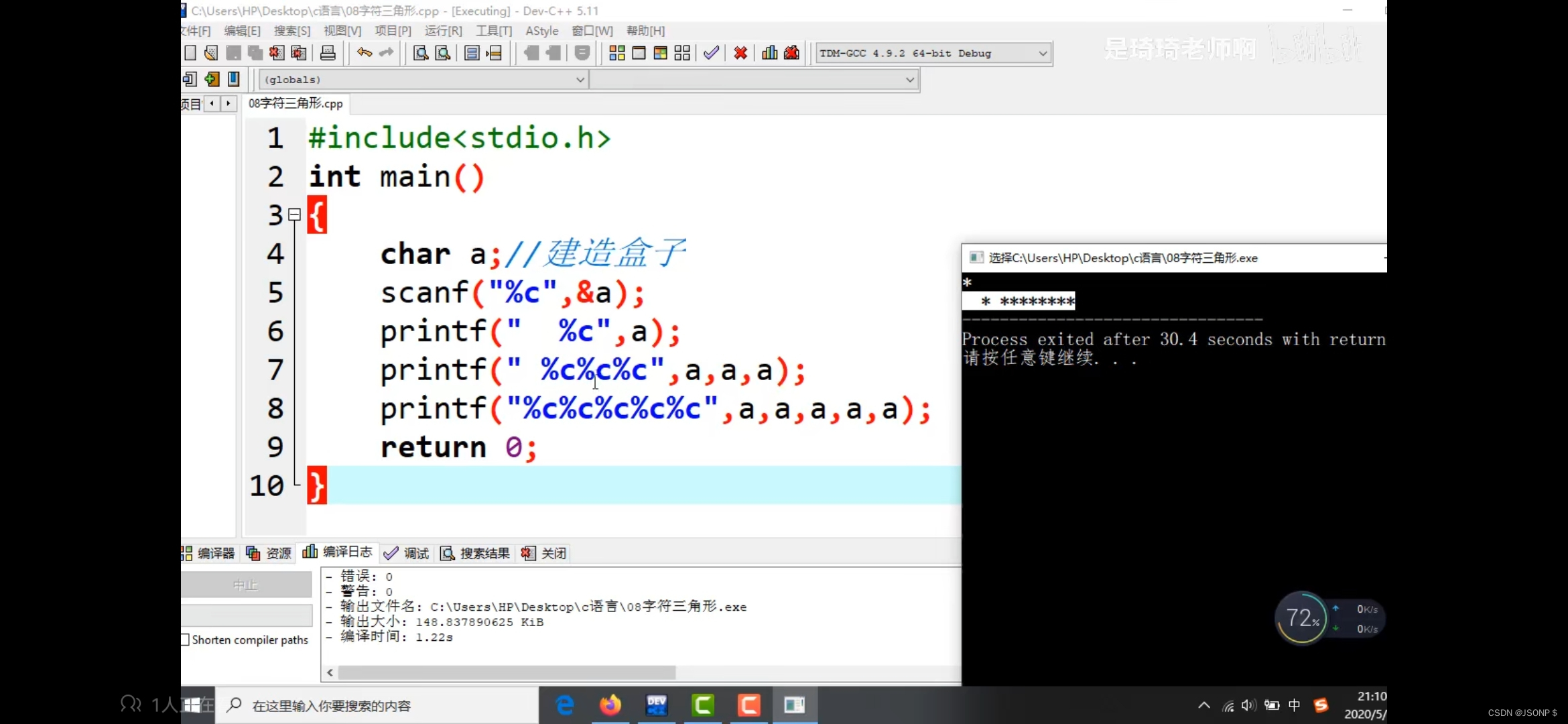Click the red X stop execution icon
The width and height of the screenshot is (1568, 724).
coord(740,53)
